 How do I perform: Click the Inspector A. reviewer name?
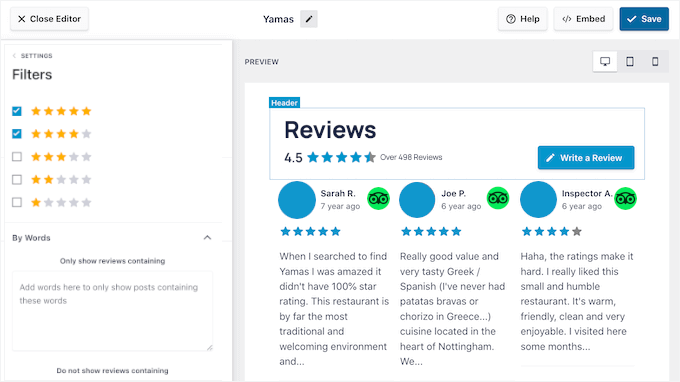(587, 193)
